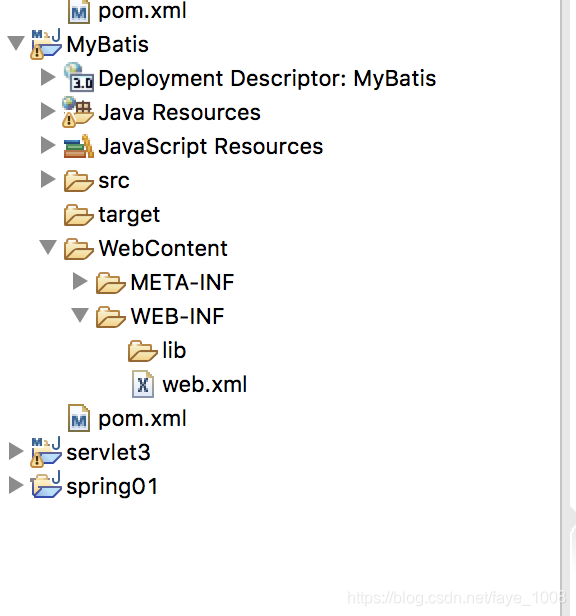Select the 'lib' folder label

coord(174,350)
